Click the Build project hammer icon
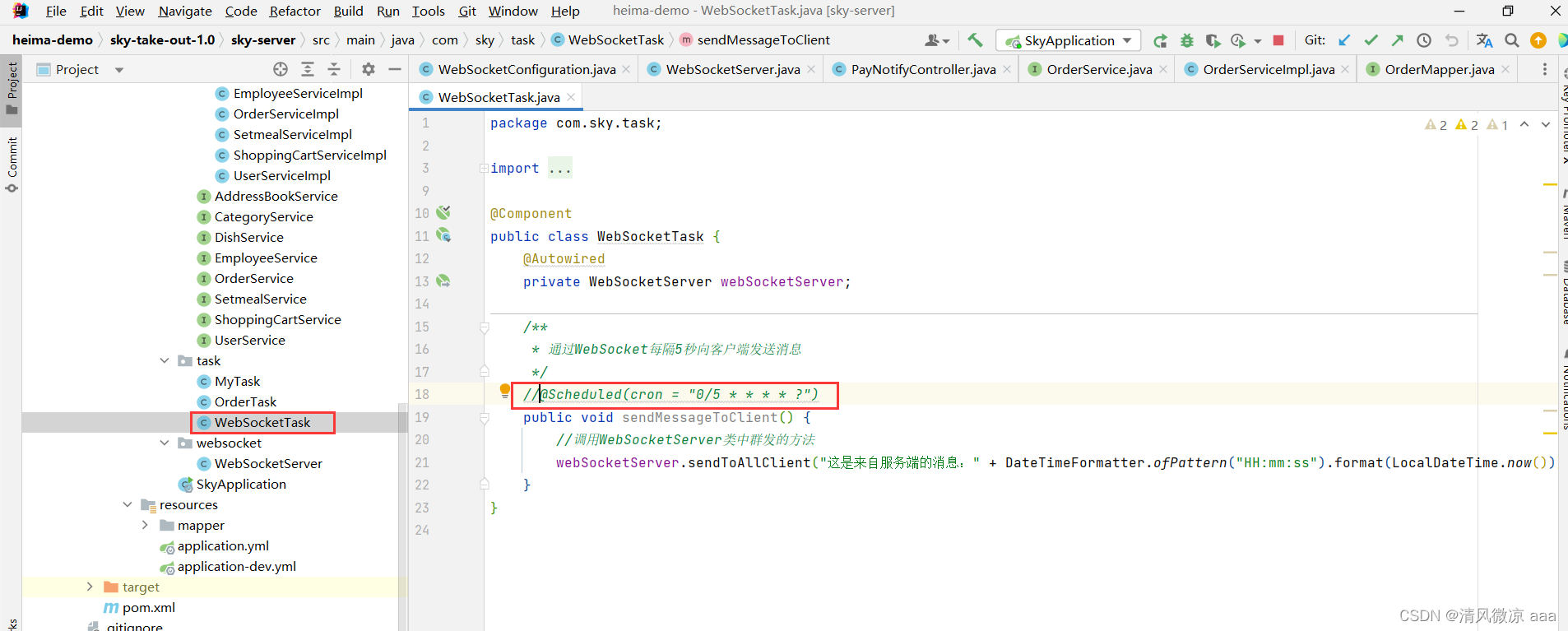This screenshot has height=631, width=1568. coord(975,39)
